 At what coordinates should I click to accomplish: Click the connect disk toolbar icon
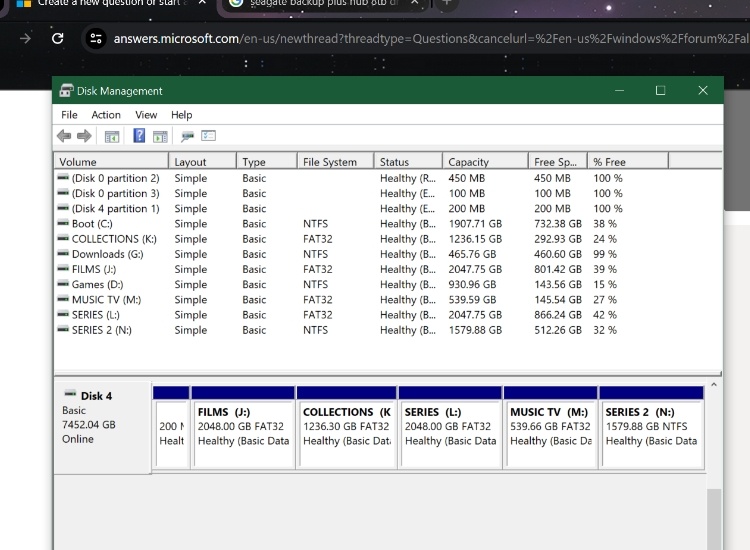(x=188, y=137)
